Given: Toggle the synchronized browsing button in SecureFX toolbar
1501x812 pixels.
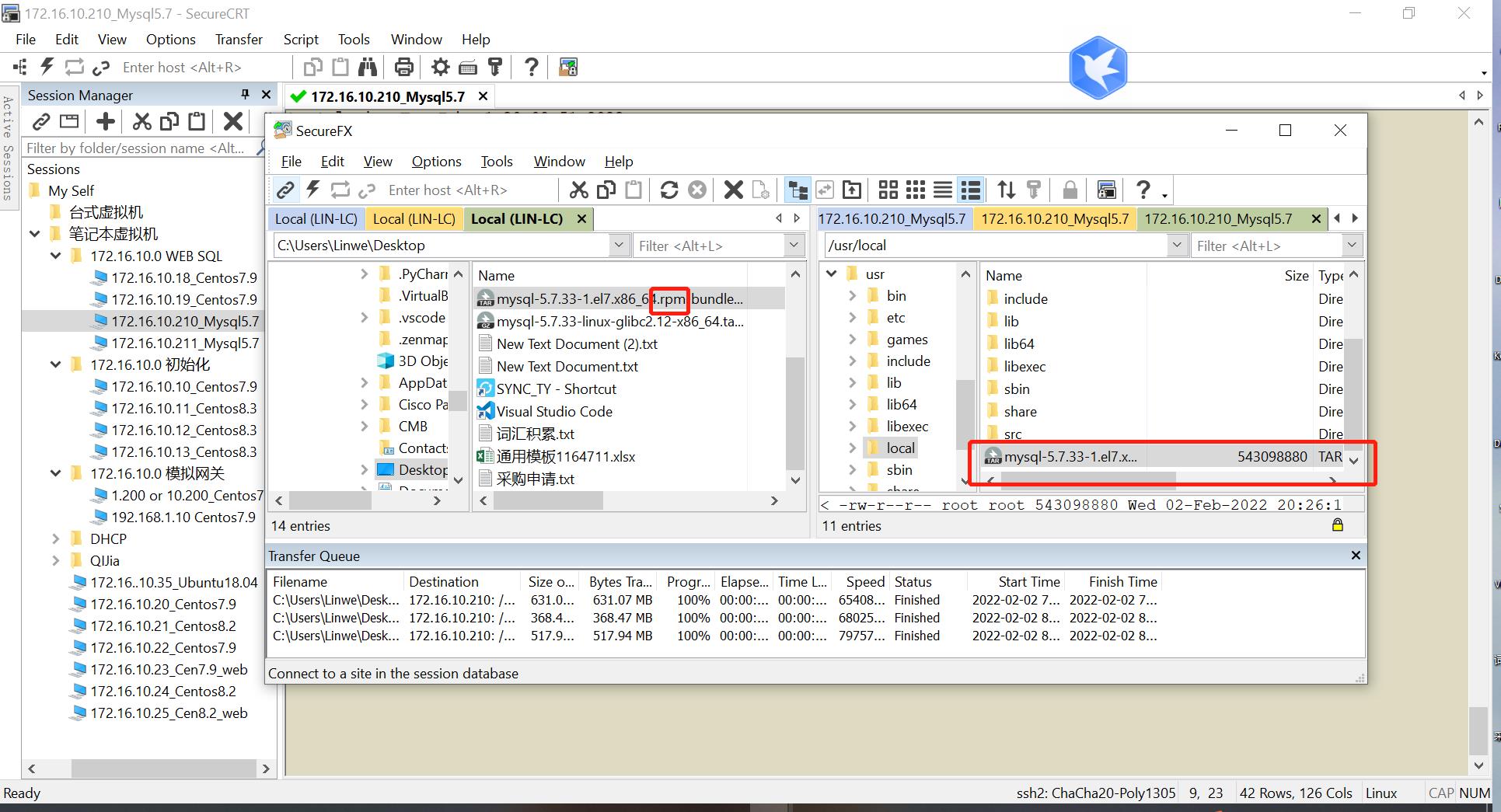Looking at the screenshot, I should tap(825, 190).
